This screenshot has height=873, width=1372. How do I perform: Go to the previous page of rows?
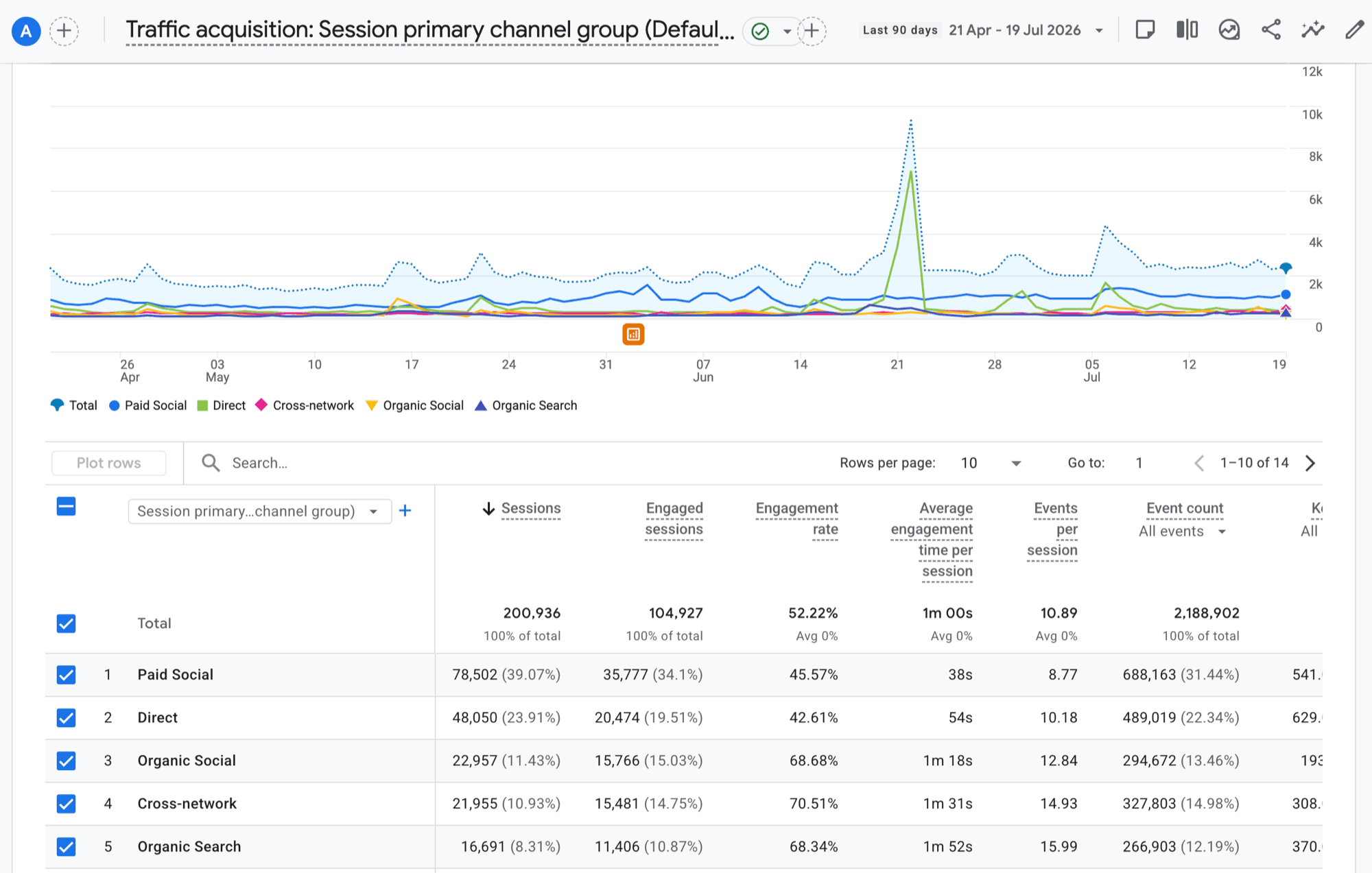(1199, 463)
